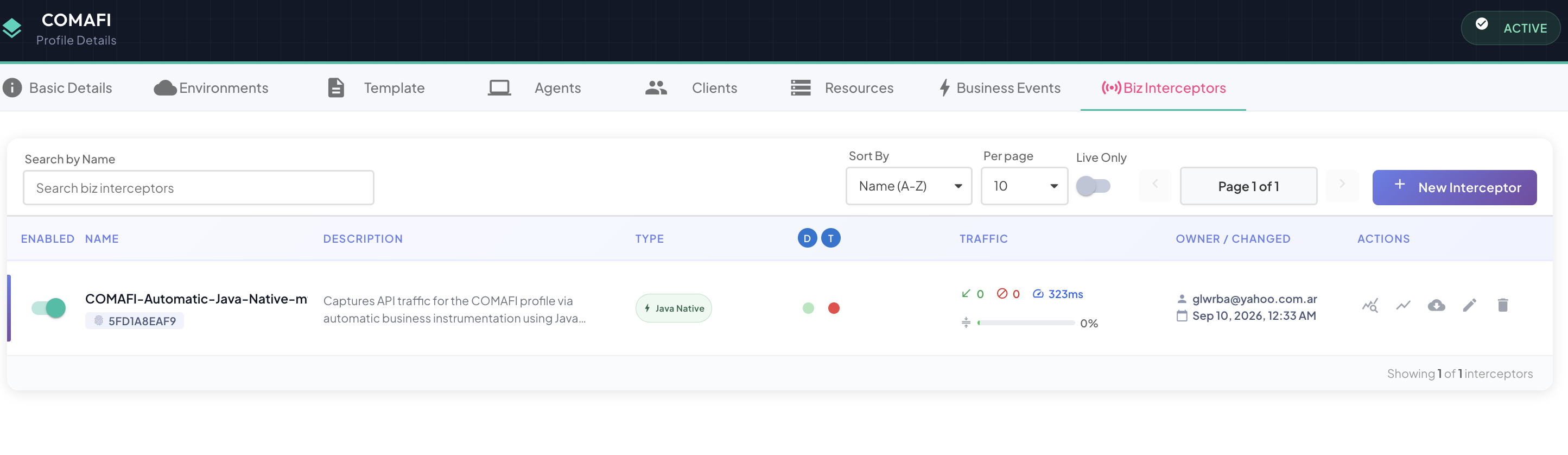Select the Biz Interceptors tab
Image resolution: width=1568 pixels, height=455 pixels.
pyautogui.click(x=1163, y=88)
